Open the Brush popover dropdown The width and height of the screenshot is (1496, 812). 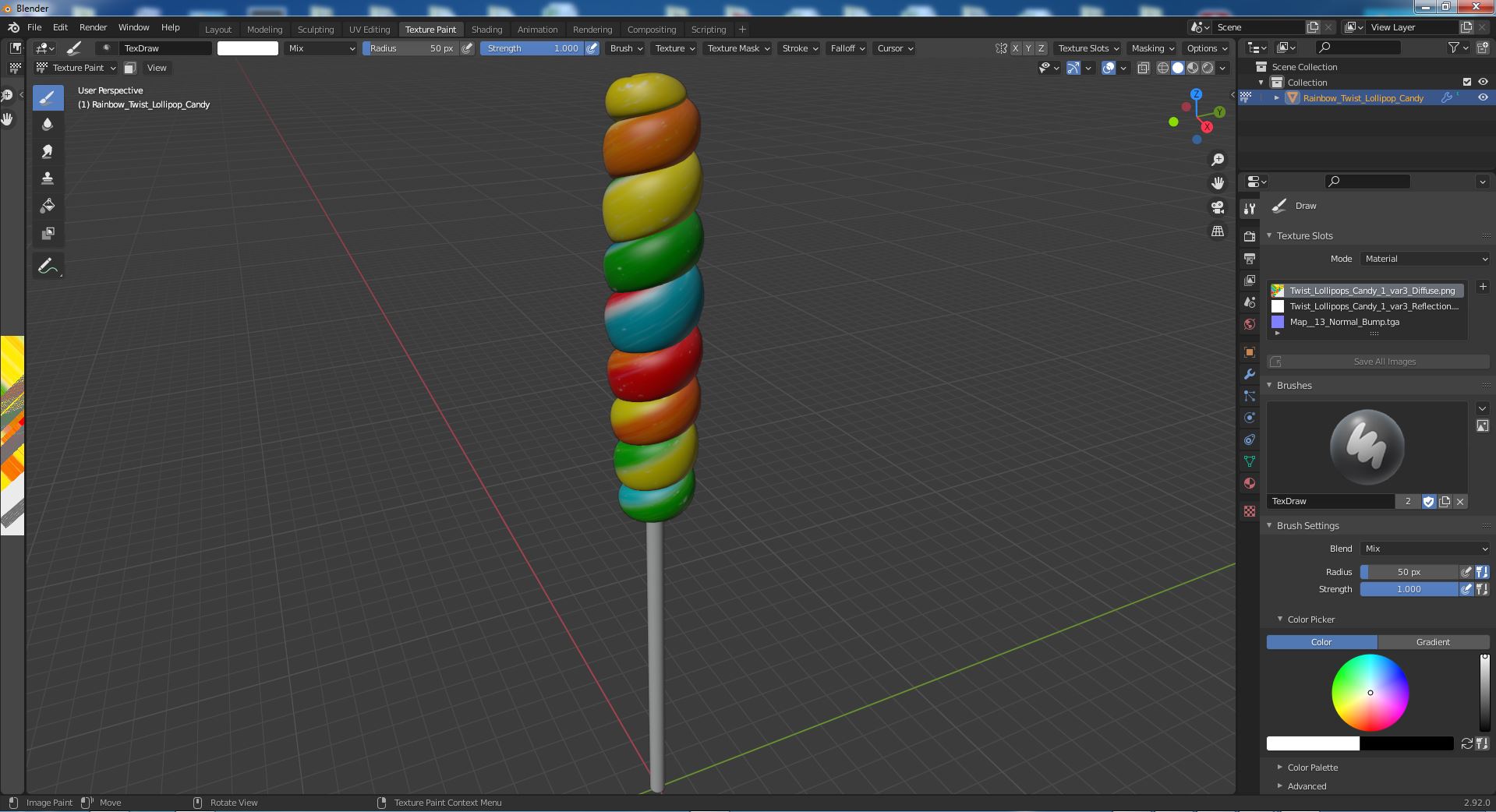tap(626, 48)
